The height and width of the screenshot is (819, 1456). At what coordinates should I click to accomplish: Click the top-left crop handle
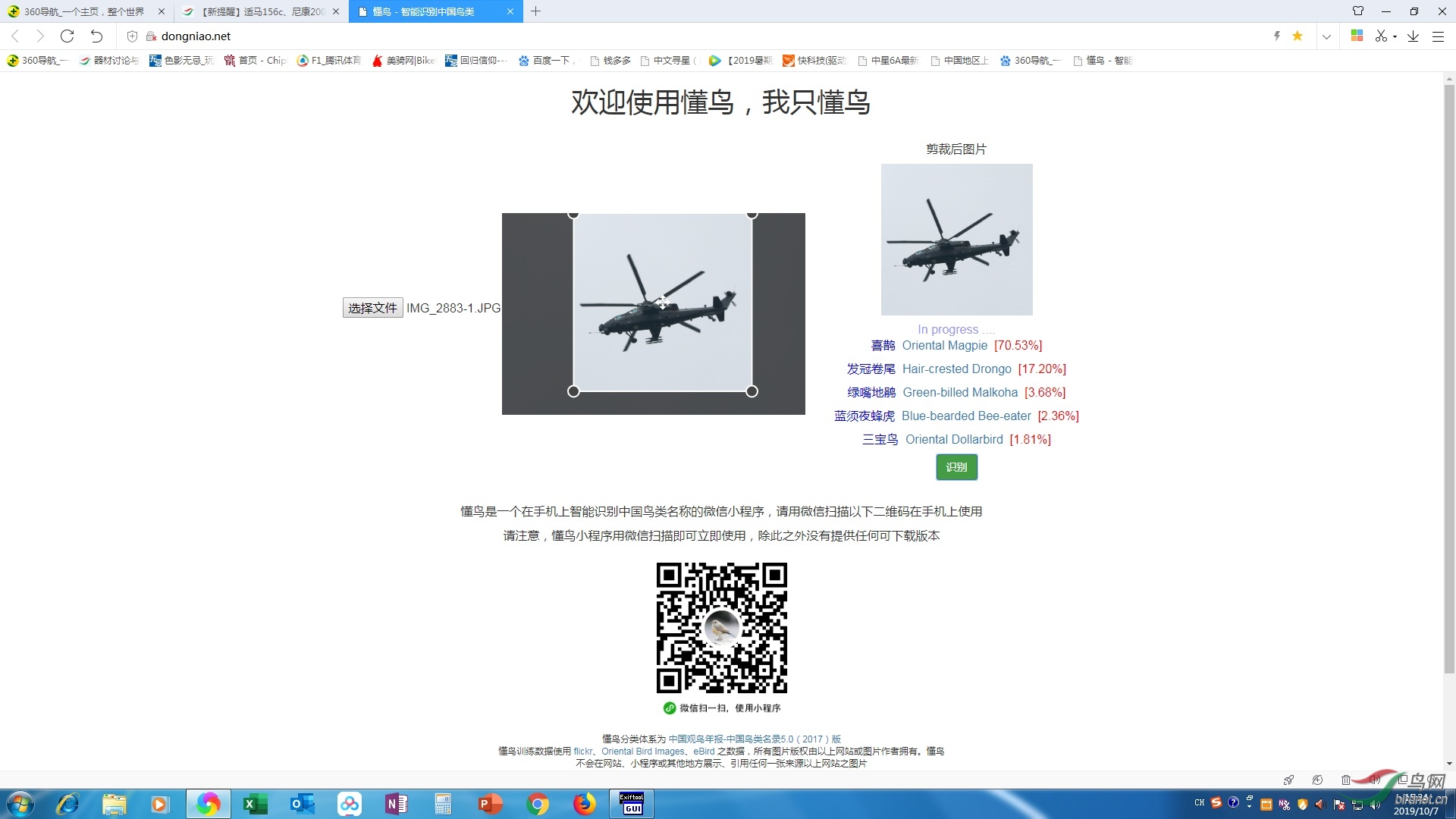point(573,215)
